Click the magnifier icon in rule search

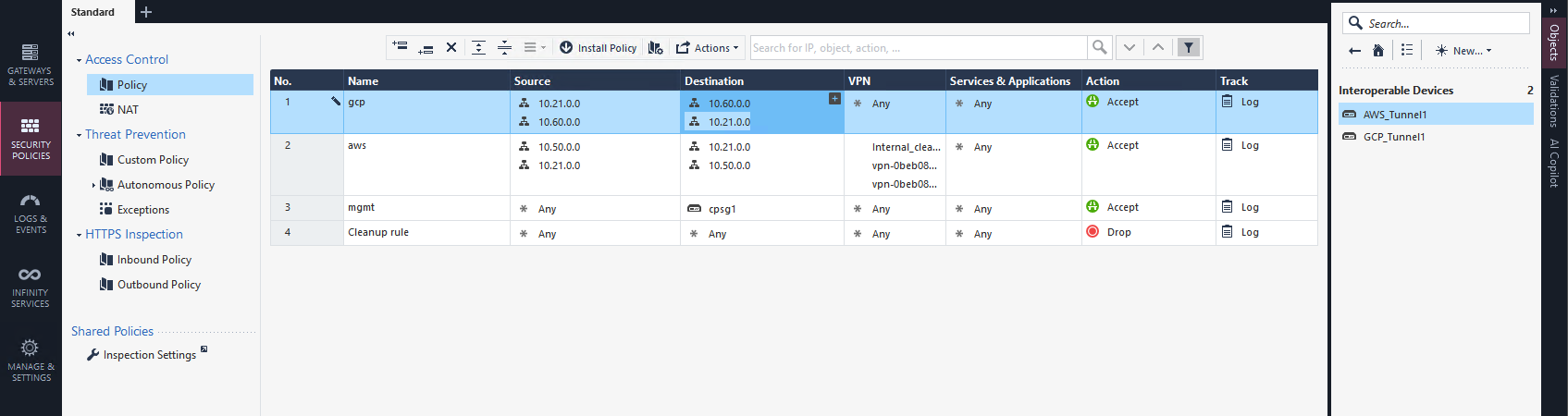point(1099,47)
